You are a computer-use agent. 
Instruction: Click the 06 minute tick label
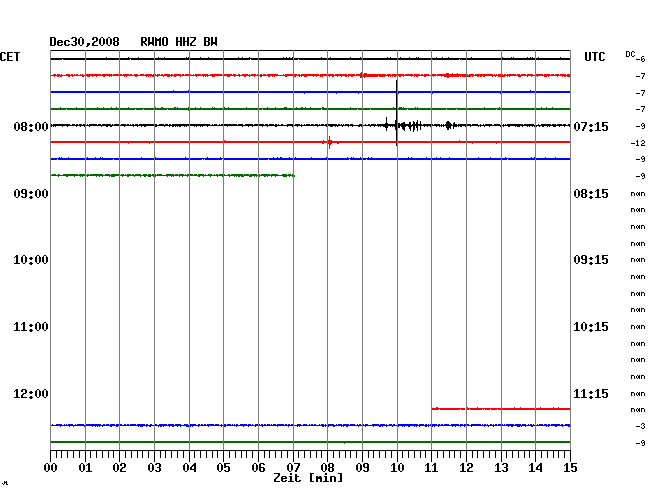click(258, 468)
